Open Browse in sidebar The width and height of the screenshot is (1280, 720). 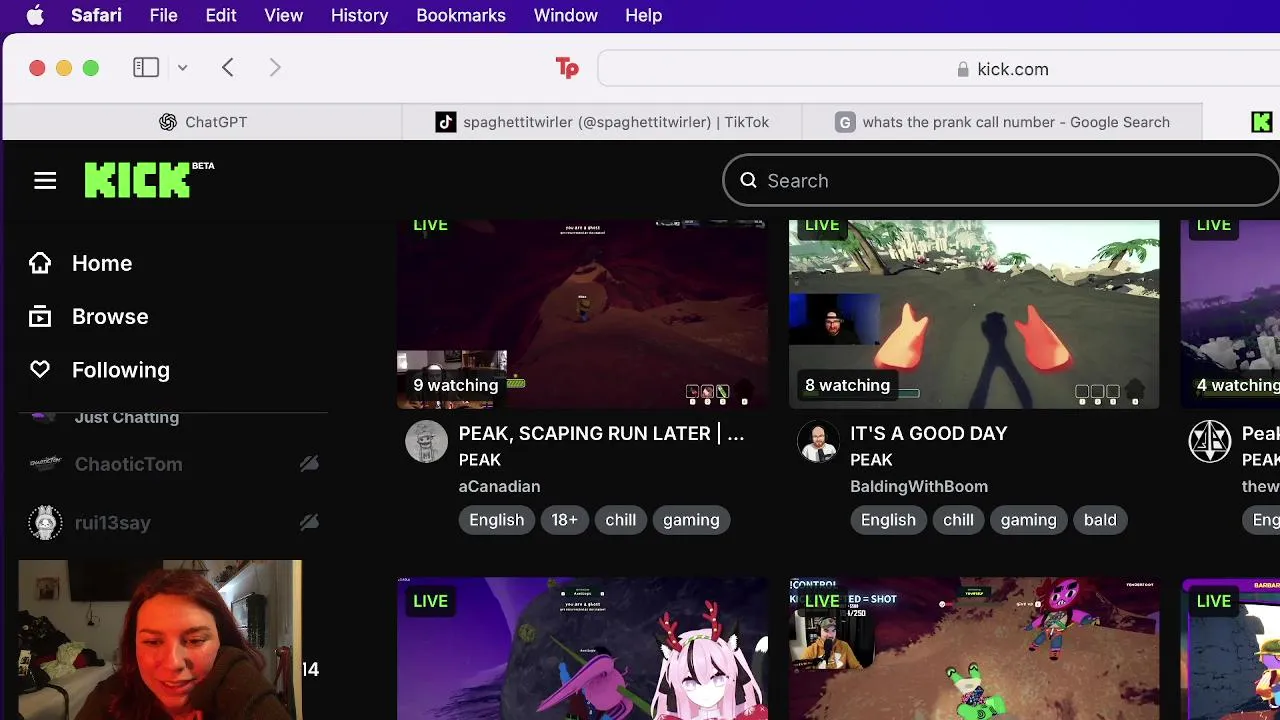point(110,317)
